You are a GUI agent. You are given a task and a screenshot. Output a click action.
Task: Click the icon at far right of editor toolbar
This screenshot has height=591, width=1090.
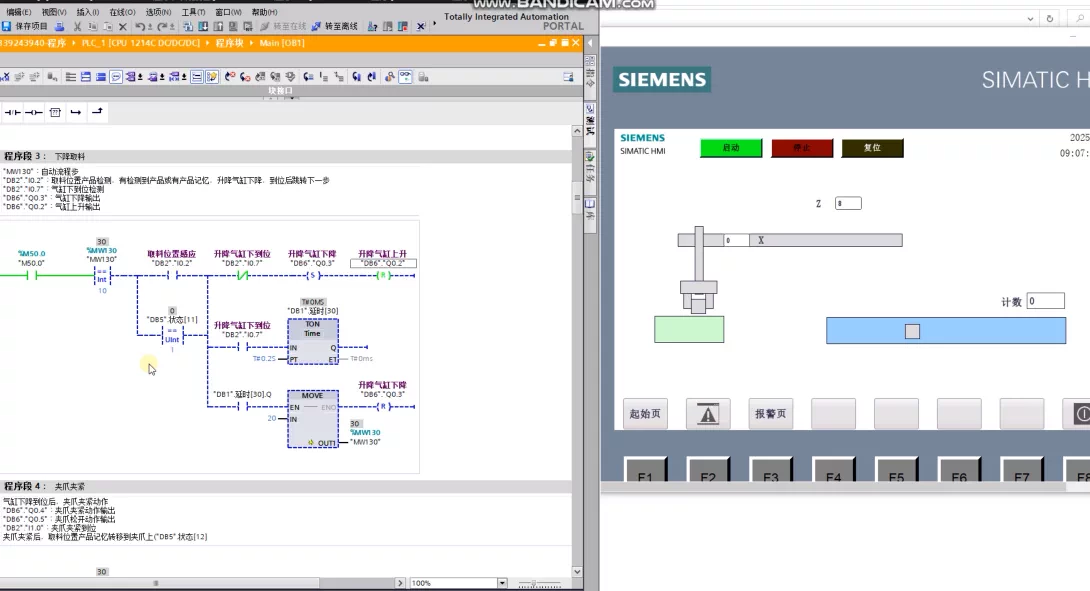[x=568, y=76]
